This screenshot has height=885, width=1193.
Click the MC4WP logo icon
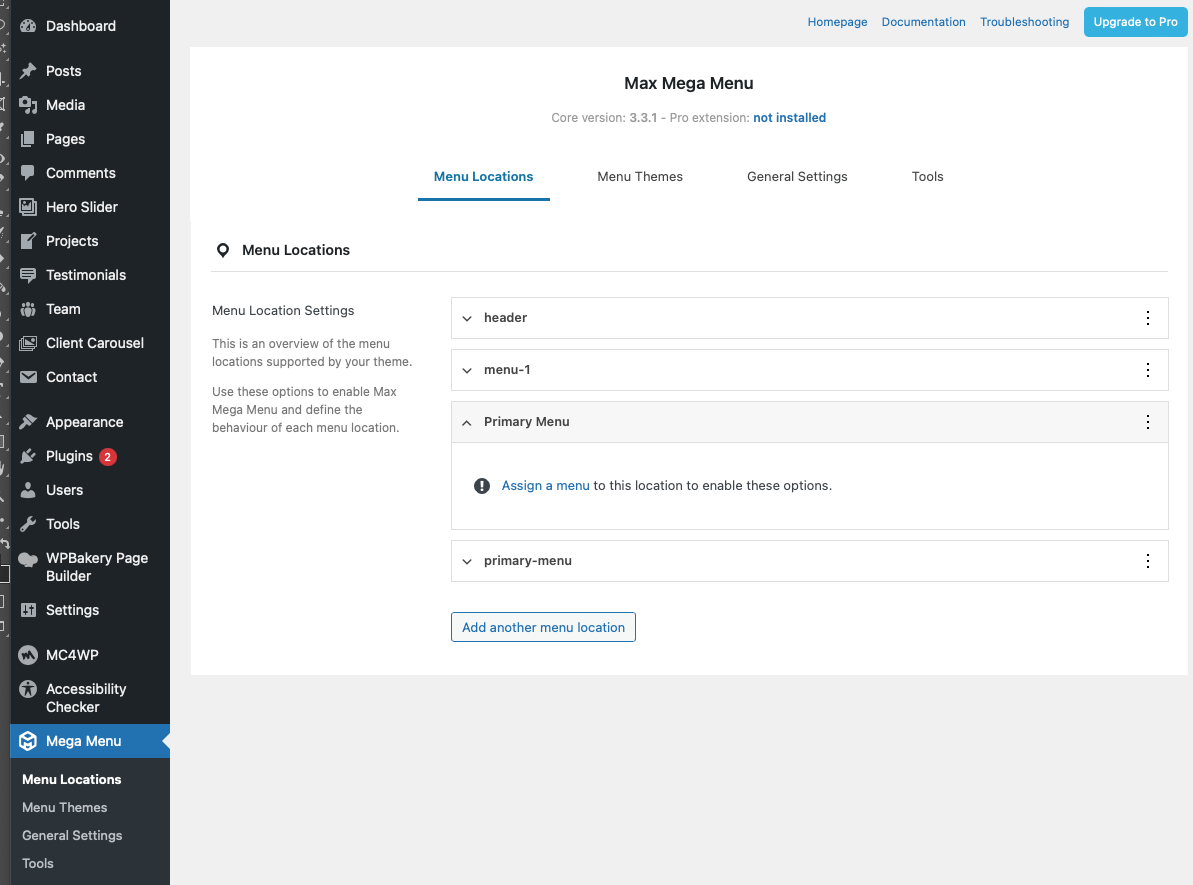click(x=28, y=655)
